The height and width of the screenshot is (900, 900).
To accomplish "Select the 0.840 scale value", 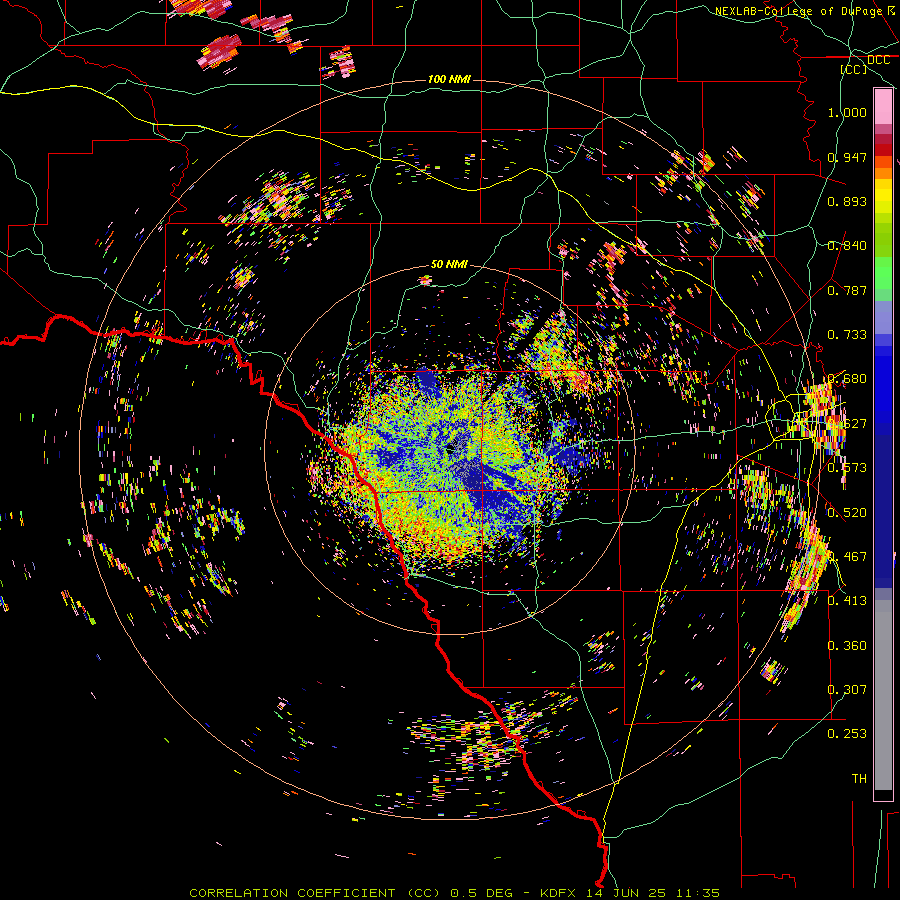I will tap(847, 246).
